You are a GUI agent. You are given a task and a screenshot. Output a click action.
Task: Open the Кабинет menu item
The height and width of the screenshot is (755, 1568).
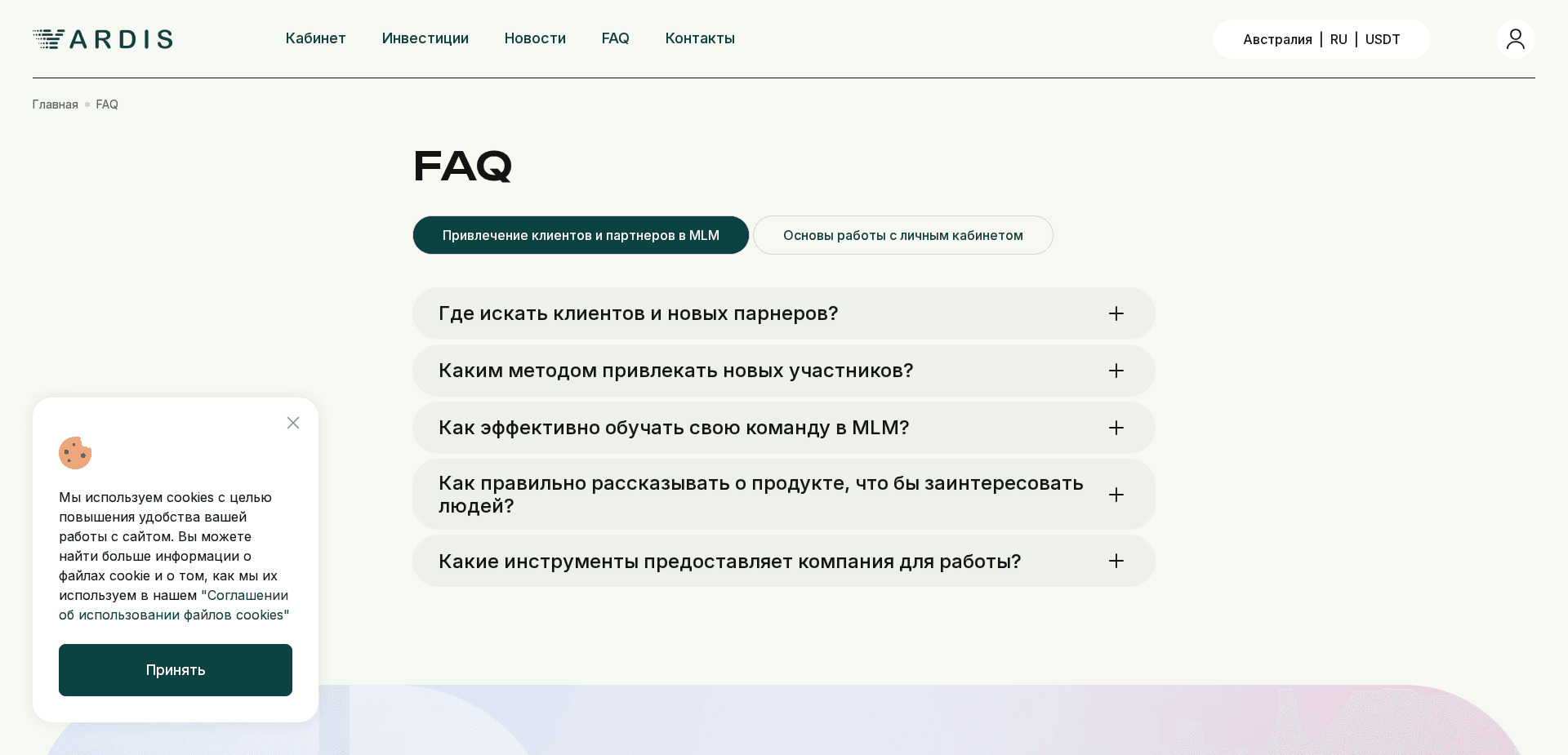pos(315,38)
